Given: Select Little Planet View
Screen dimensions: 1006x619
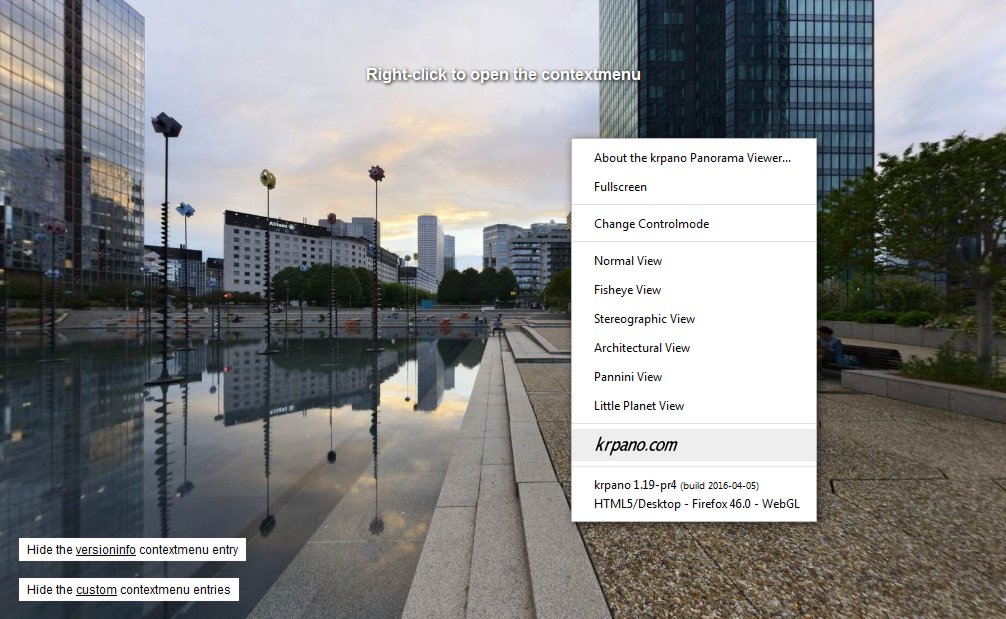Looking at the screenshot, I should (x=639, y=406).
